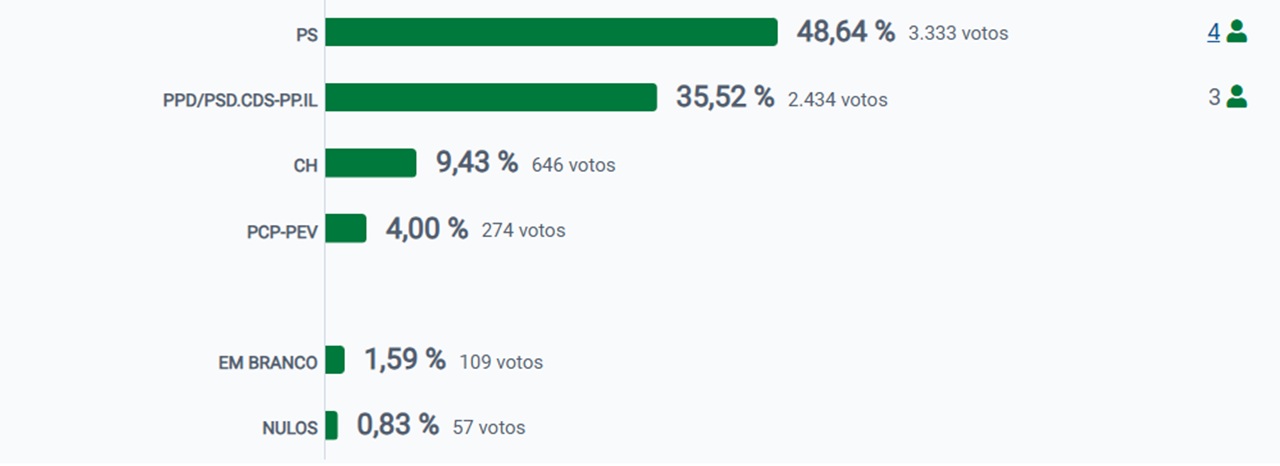Click the PS elected members person icon
Image resolution: width=1280 pixels, height=466 pixels.
pos(1237,32)
